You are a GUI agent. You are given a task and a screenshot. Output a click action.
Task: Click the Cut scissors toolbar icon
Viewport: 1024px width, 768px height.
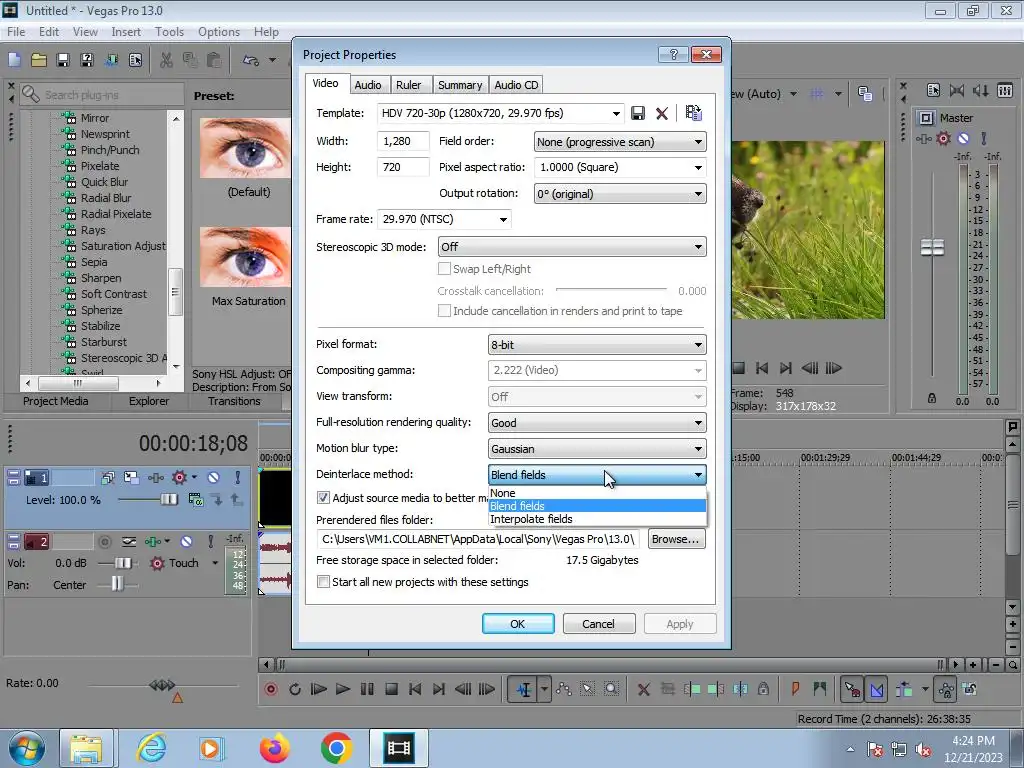pyautogui.click(x=167, y=60)
